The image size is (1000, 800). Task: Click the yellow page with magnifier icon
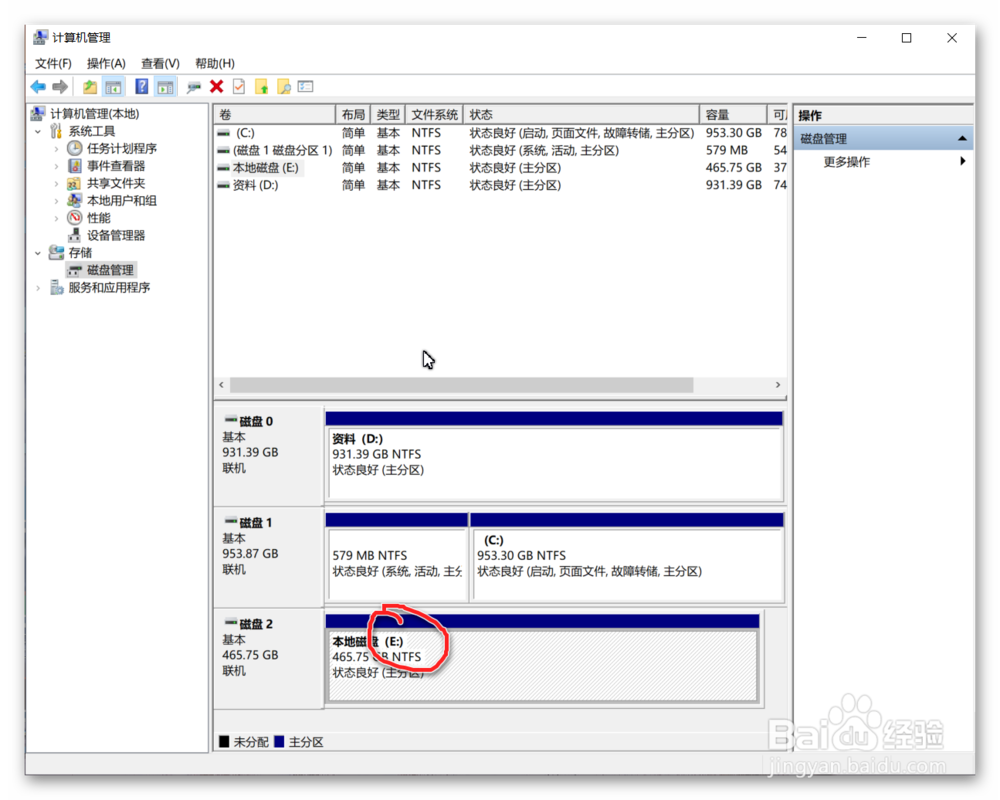tap(284, 87)
